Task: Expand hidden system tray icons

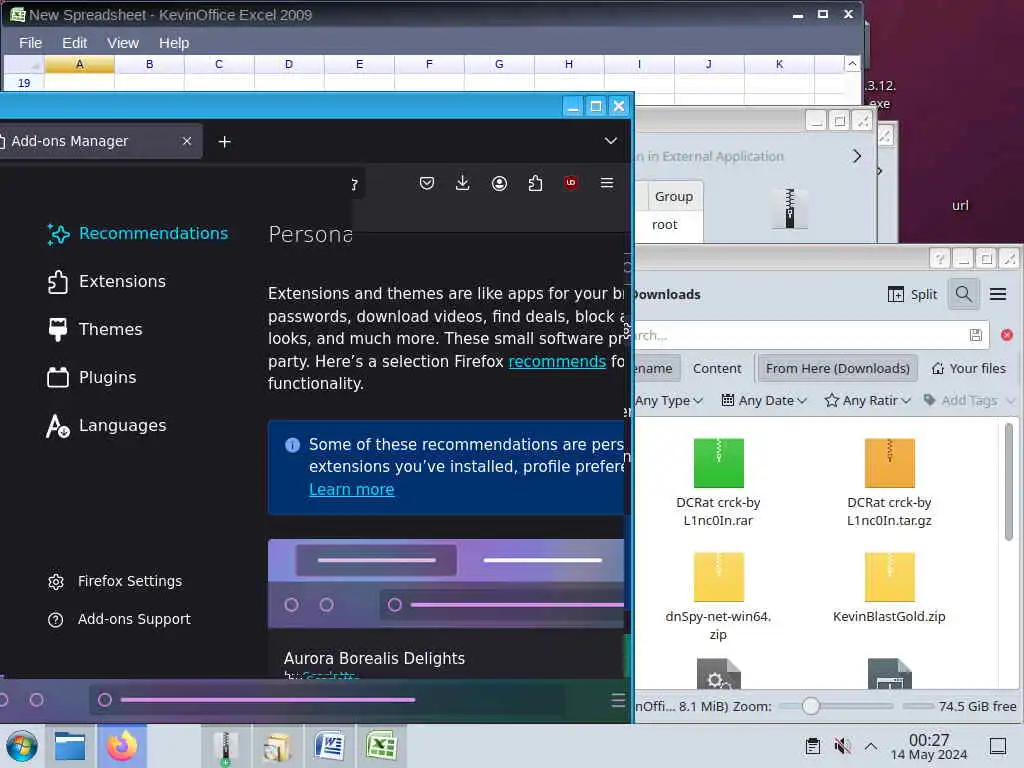Action: [871, 746]
